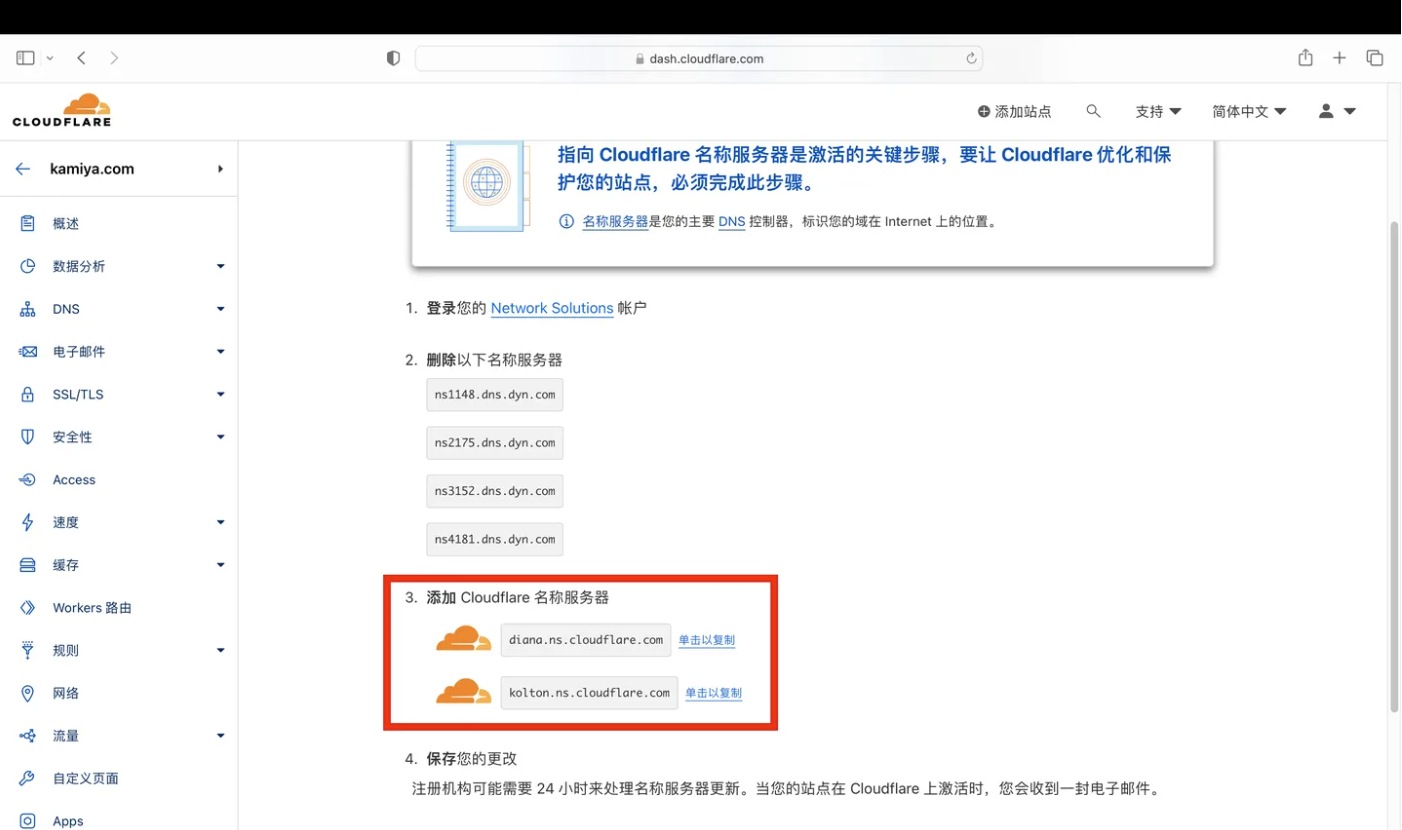
Task: Select Access in the sidebar
Action: tap(74, 479)
